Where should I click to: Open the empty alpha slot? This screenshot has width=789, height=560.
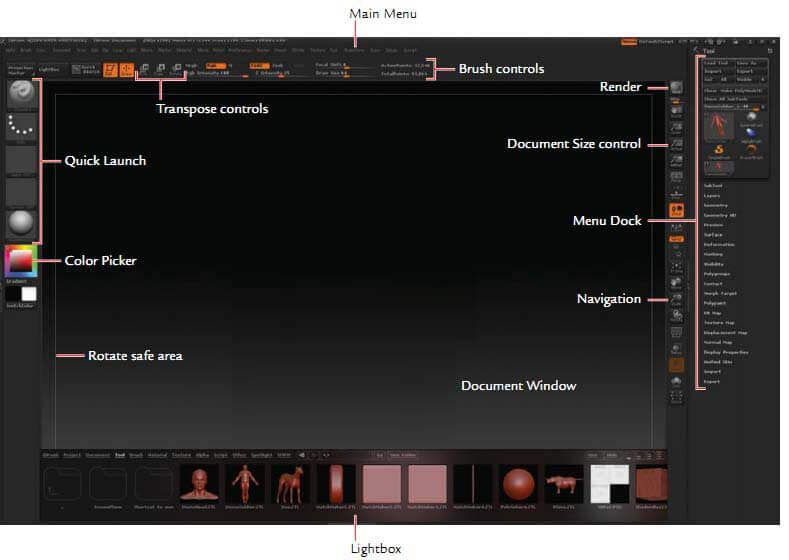pos(21,160)
